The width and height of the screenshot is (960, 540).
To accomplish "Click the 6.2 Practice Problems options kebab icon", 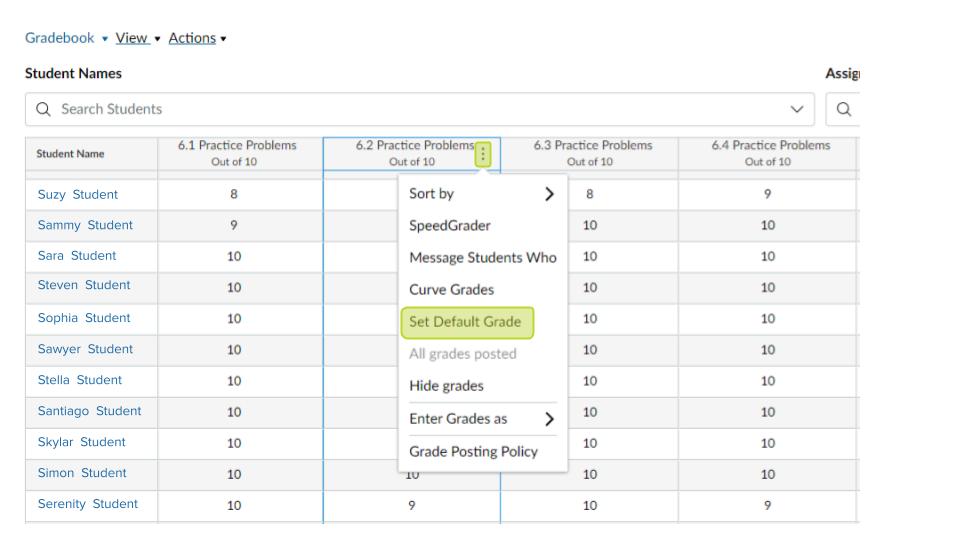I will tap(484, 154).
